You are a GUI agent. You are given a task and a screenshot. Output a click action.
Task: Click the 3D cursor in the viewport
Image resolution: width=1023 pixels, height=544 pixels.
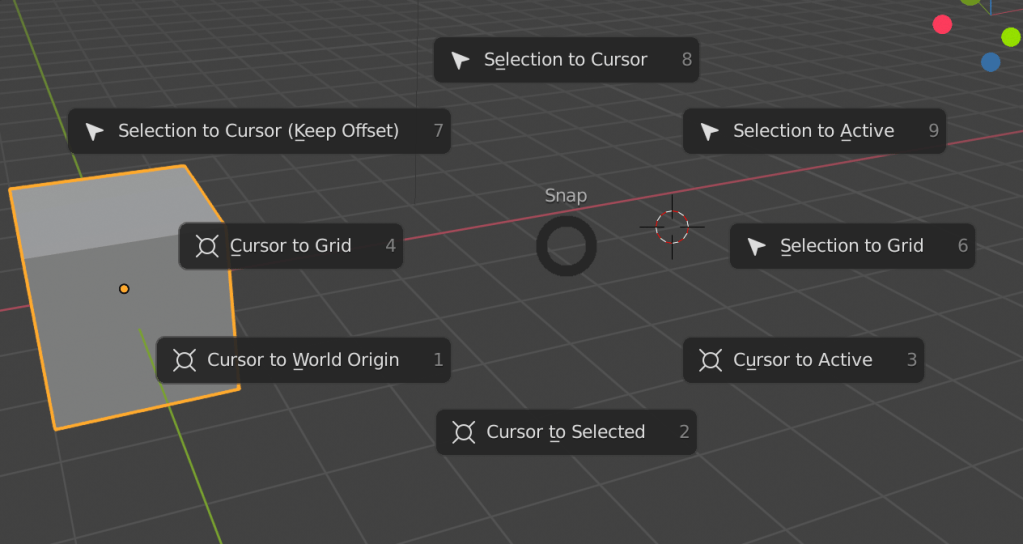672,227
